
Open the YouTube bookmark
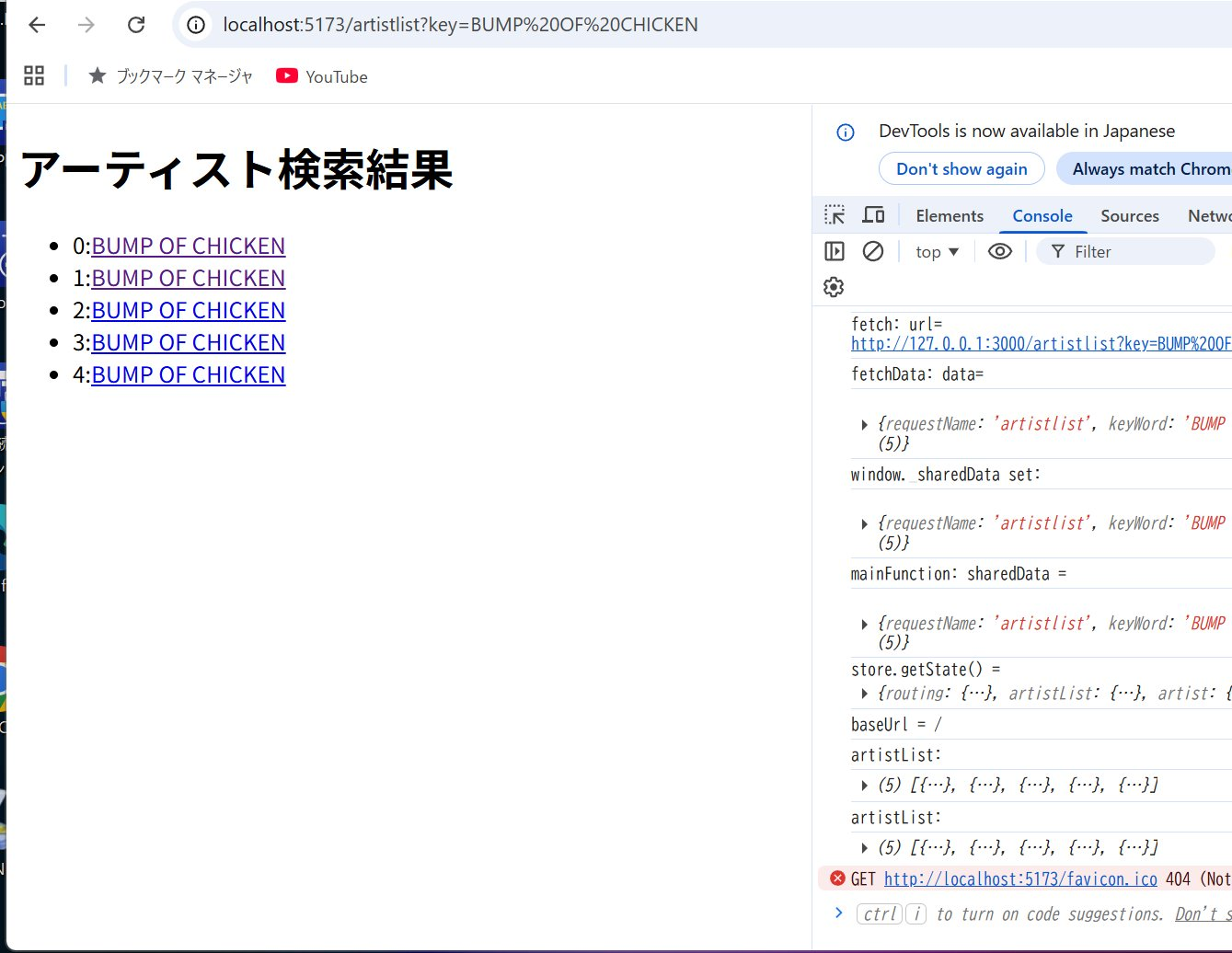pos(322,76)
